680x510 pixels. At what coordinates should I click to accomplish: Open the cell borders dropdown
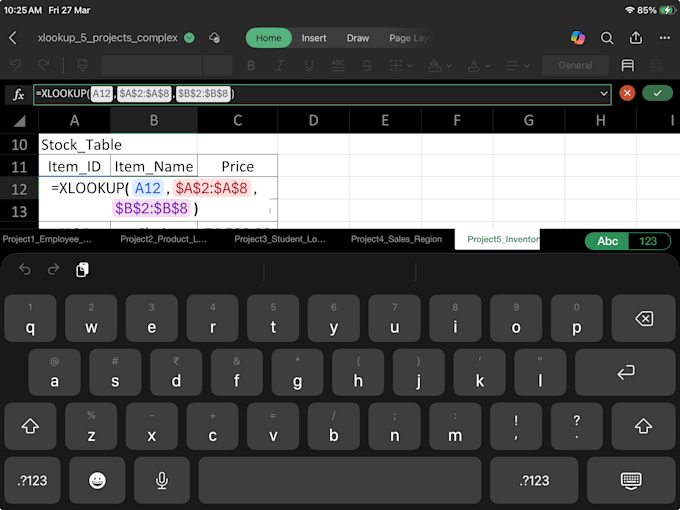(x=400, y=65)
